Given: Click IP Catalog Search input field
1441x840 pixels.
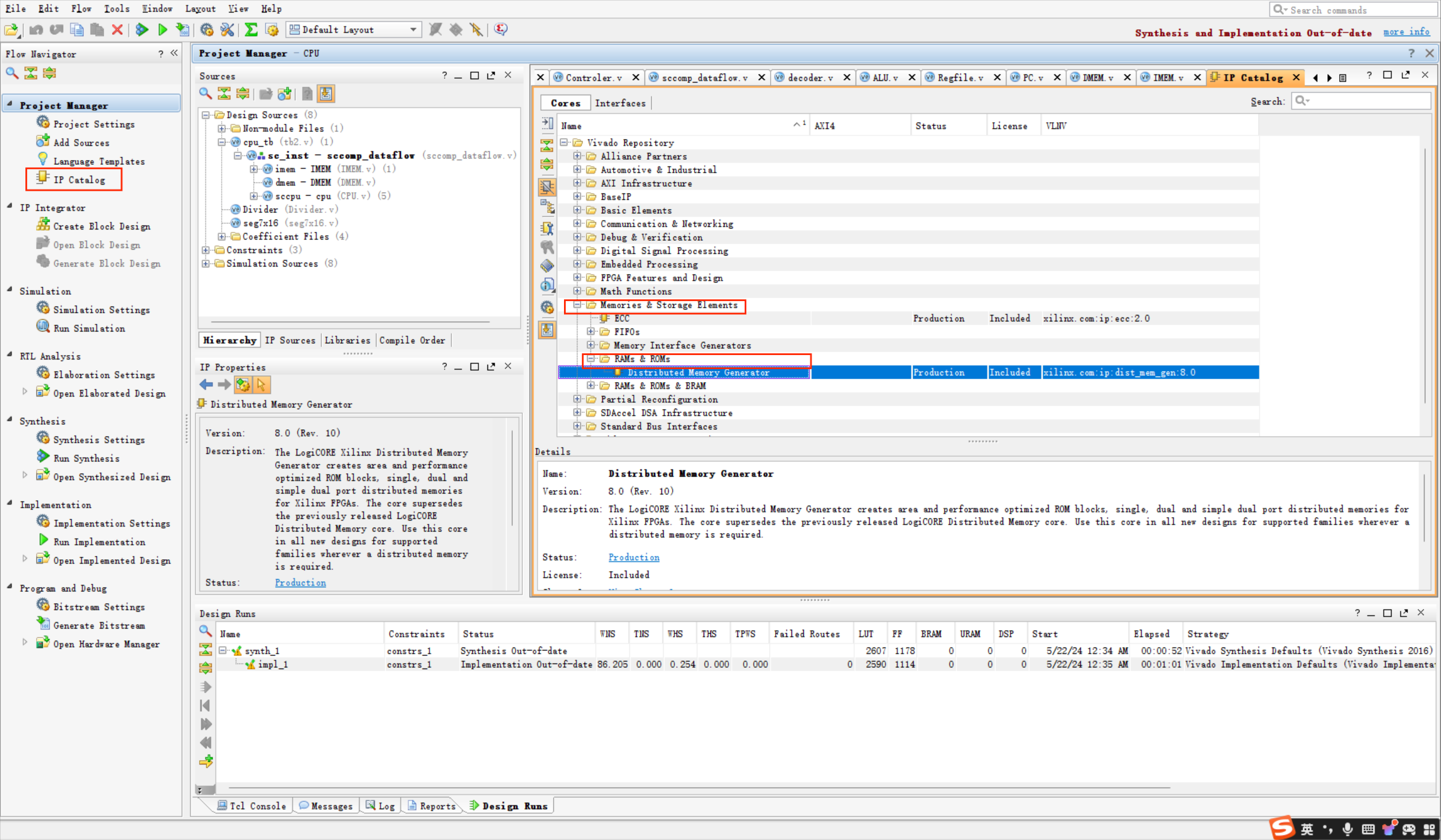Looking at the screenshot, I should [1362, 101].
